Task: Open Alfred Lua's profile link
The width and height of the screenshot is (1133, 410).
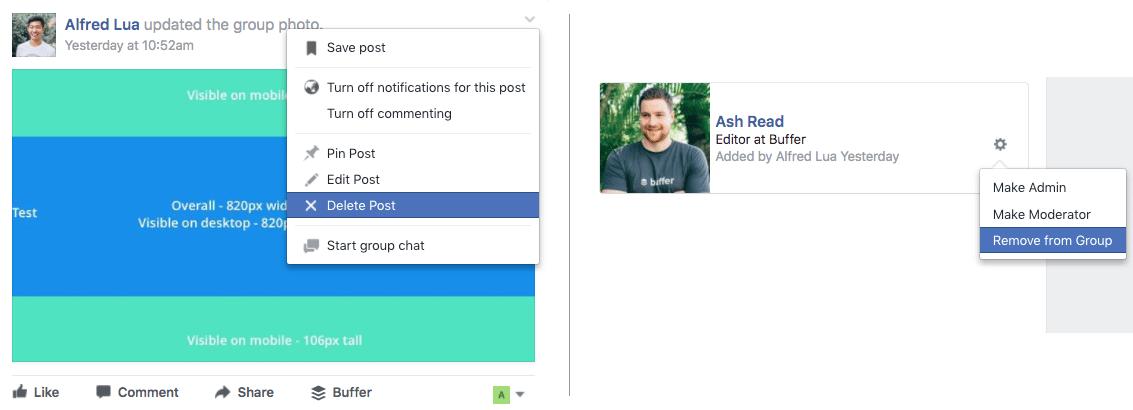Action: coord(102,23)
